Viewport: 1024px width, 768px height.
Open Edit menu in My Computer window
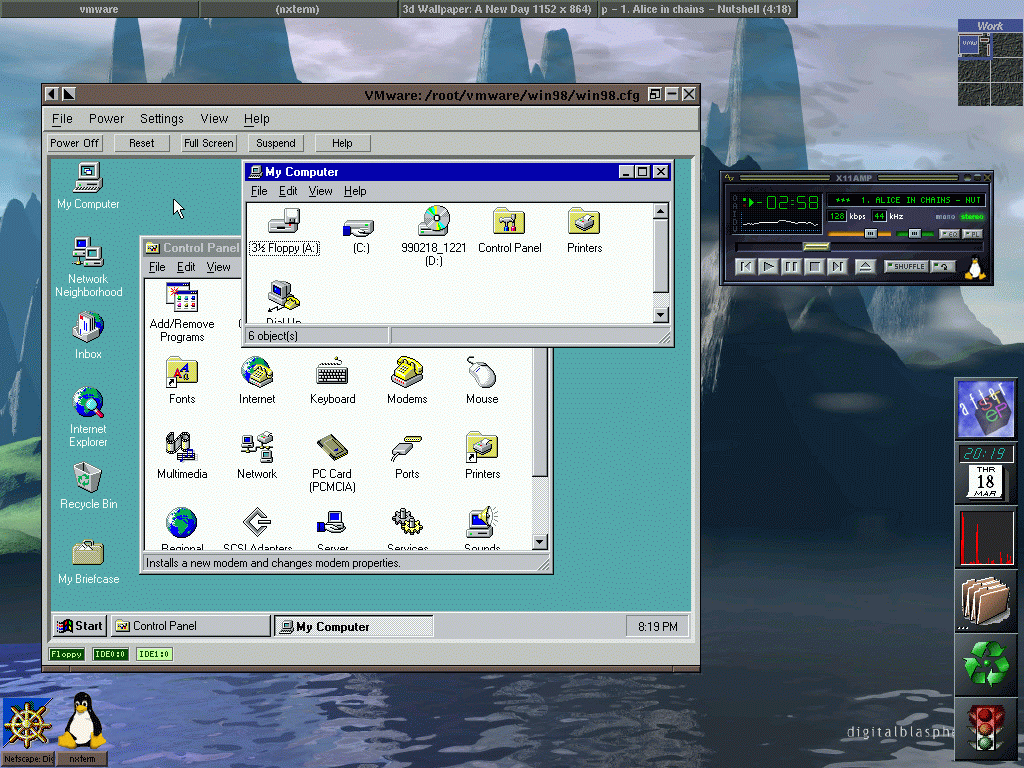[x=288, y=191]
